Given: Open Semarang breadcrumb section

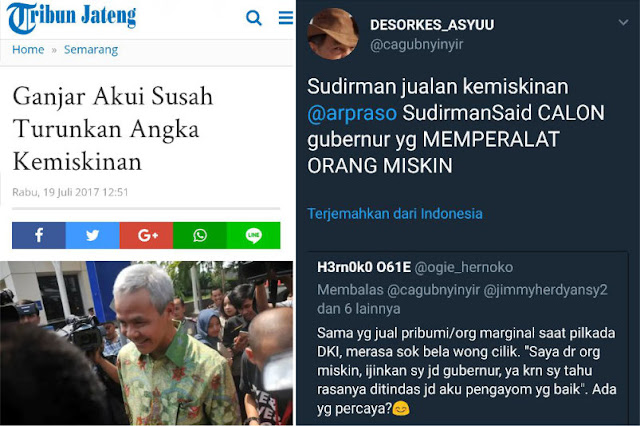Looking at the screenshot, I should [91, 49].
